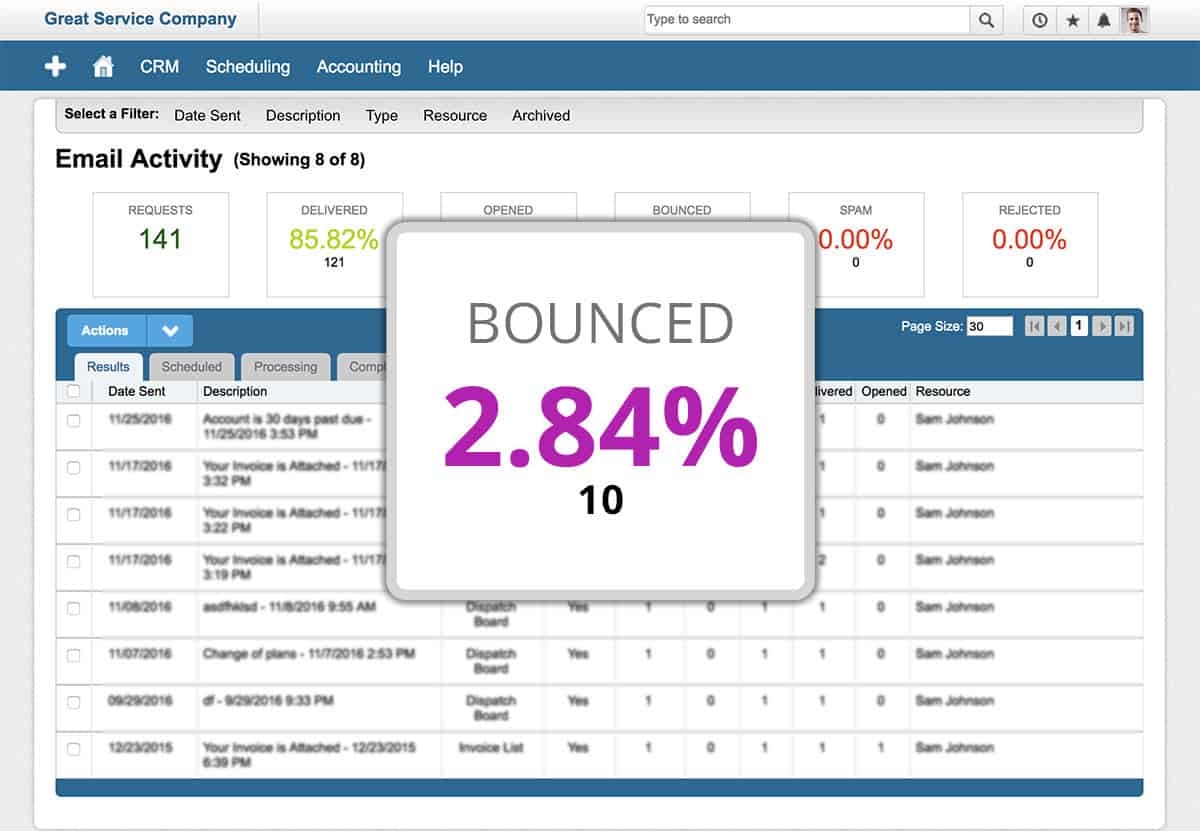This screenshot has width=1200, height=831.
Task: Sort by Resource column header
Action: click(943, 392)
